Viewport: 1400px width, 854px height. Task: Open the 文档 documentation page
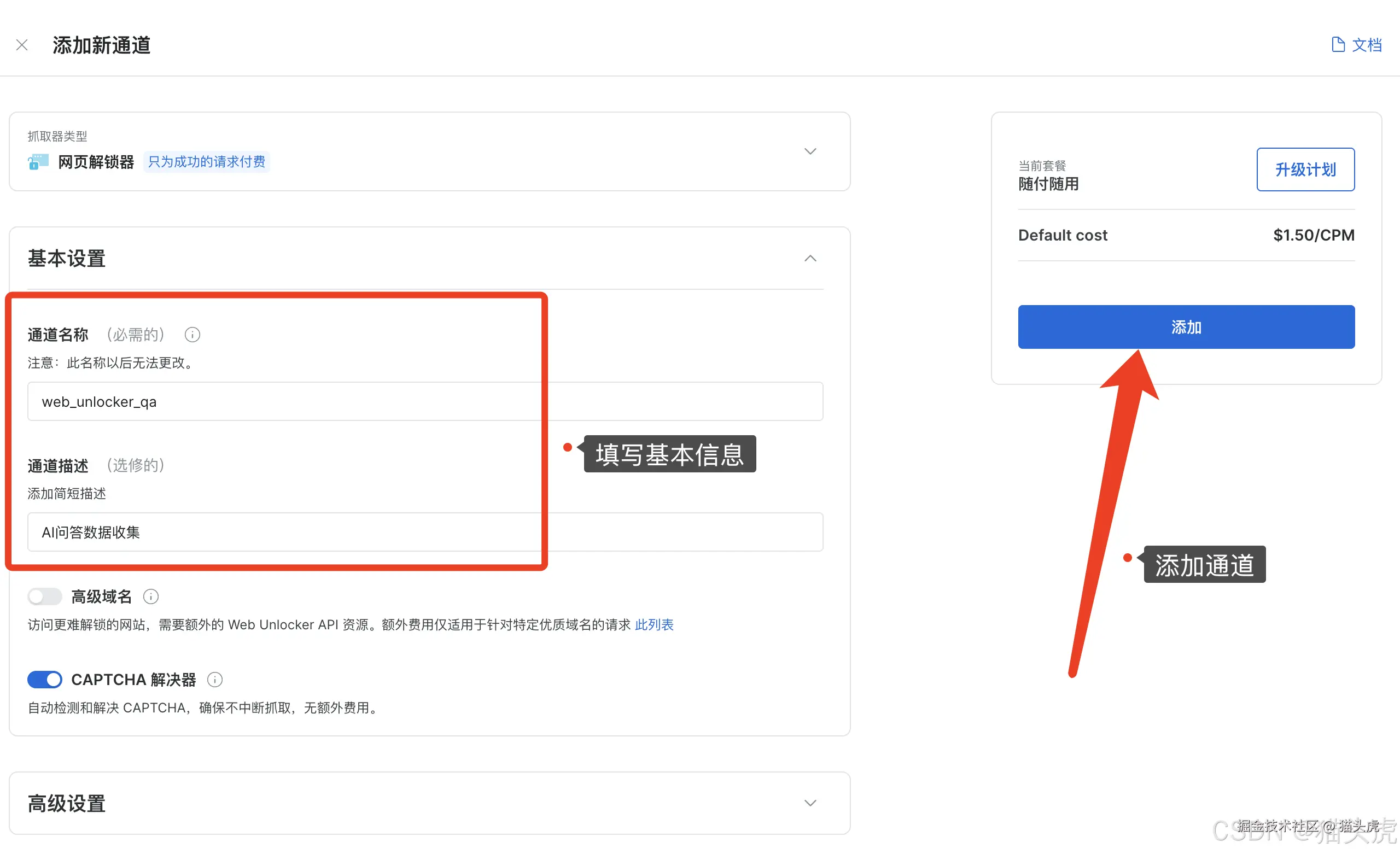tap(1366, 44)
